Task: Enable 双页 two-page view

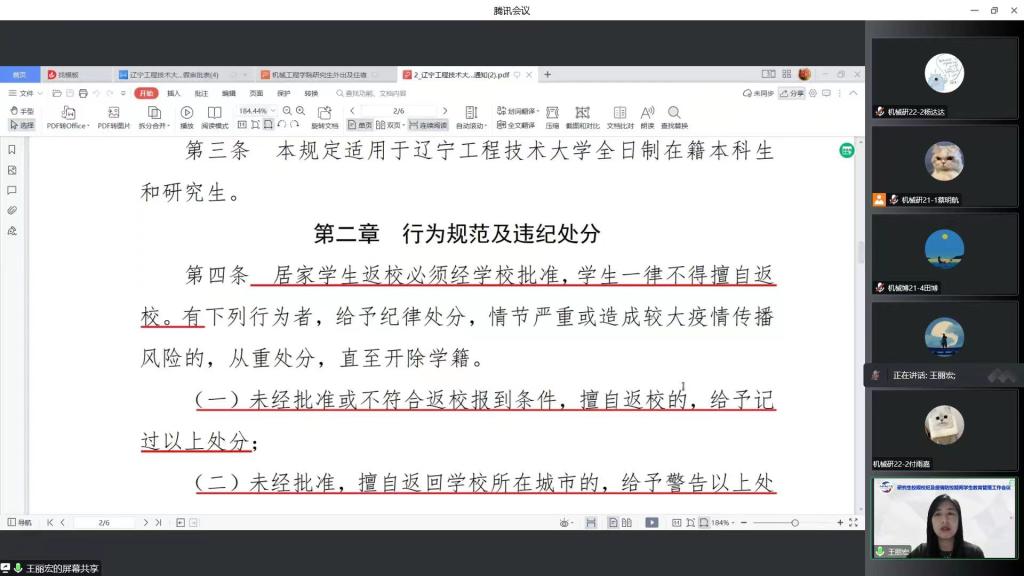Action: (x=388, y=125)
